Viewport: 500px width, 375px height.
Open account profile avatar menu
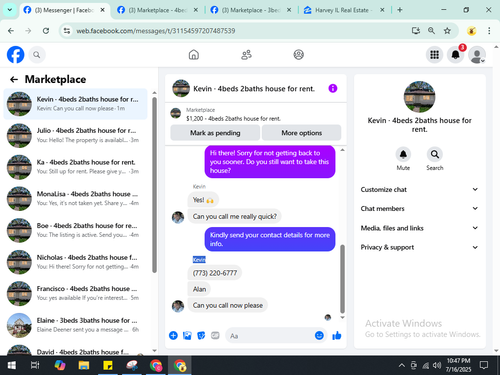477,55
